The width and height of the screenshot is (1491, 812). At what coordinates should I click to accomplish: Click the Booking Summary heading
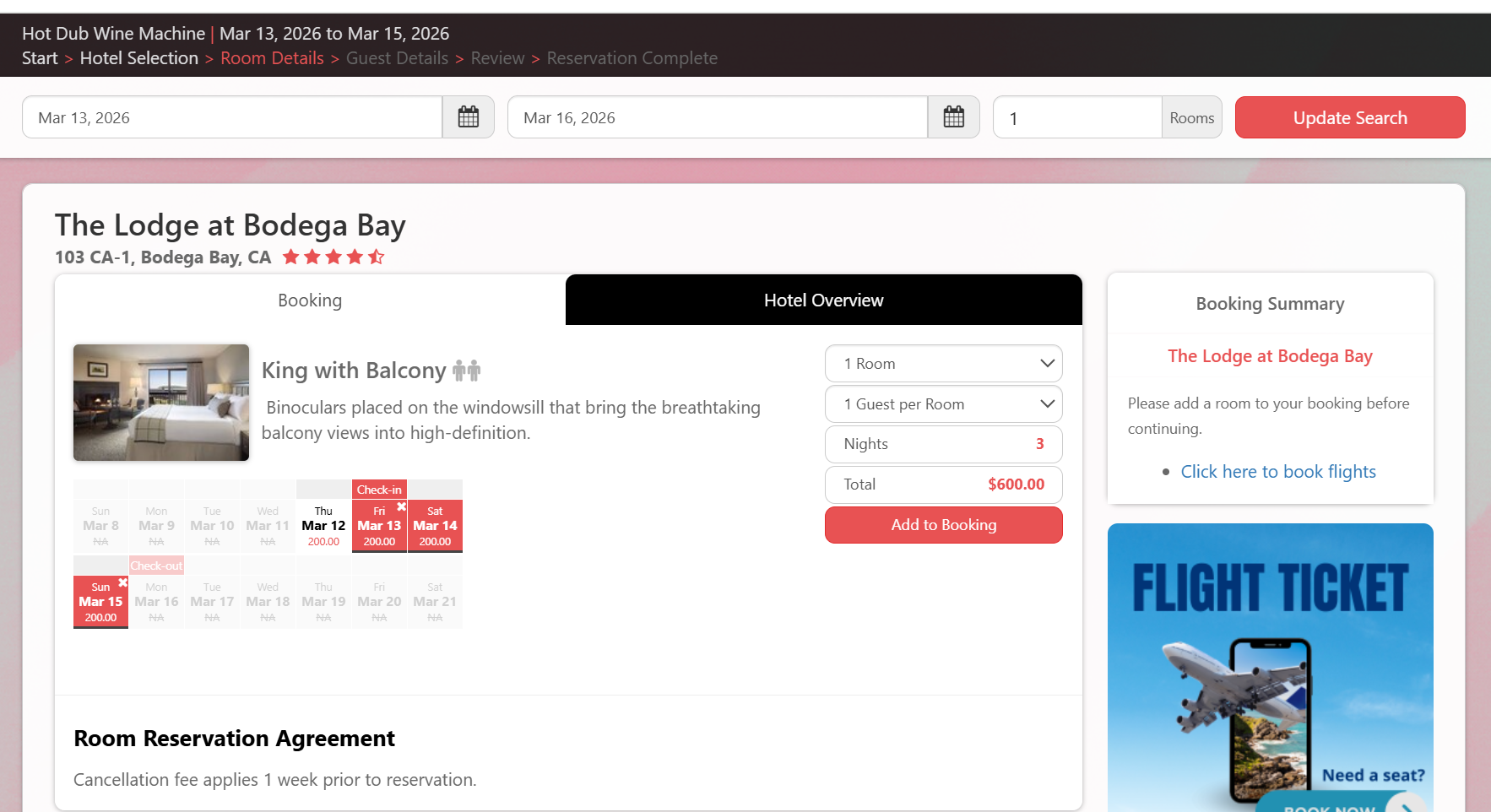click(1270, 304)
